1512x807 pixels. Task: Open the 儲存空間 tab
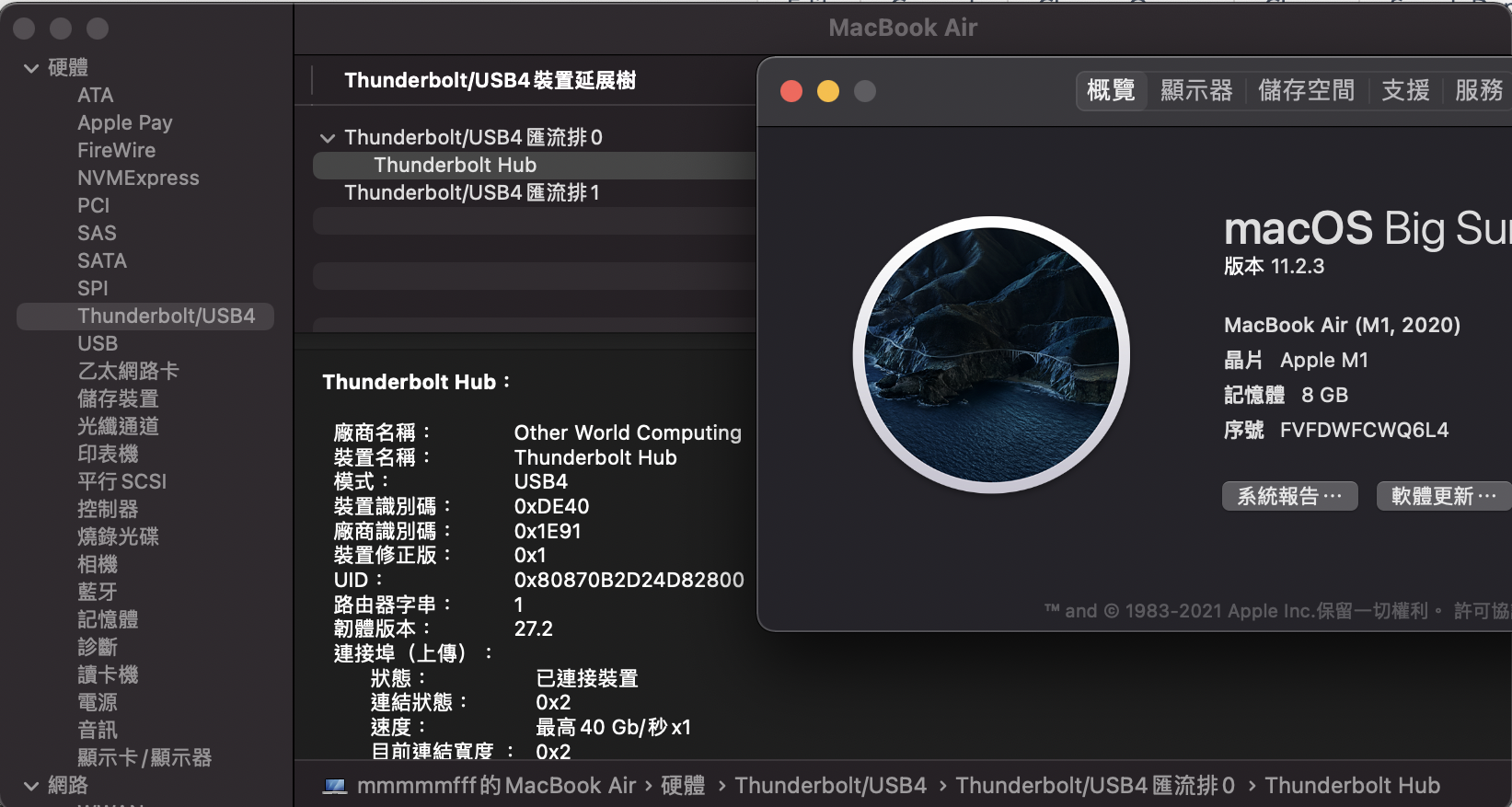click(x=1306, y=90)
